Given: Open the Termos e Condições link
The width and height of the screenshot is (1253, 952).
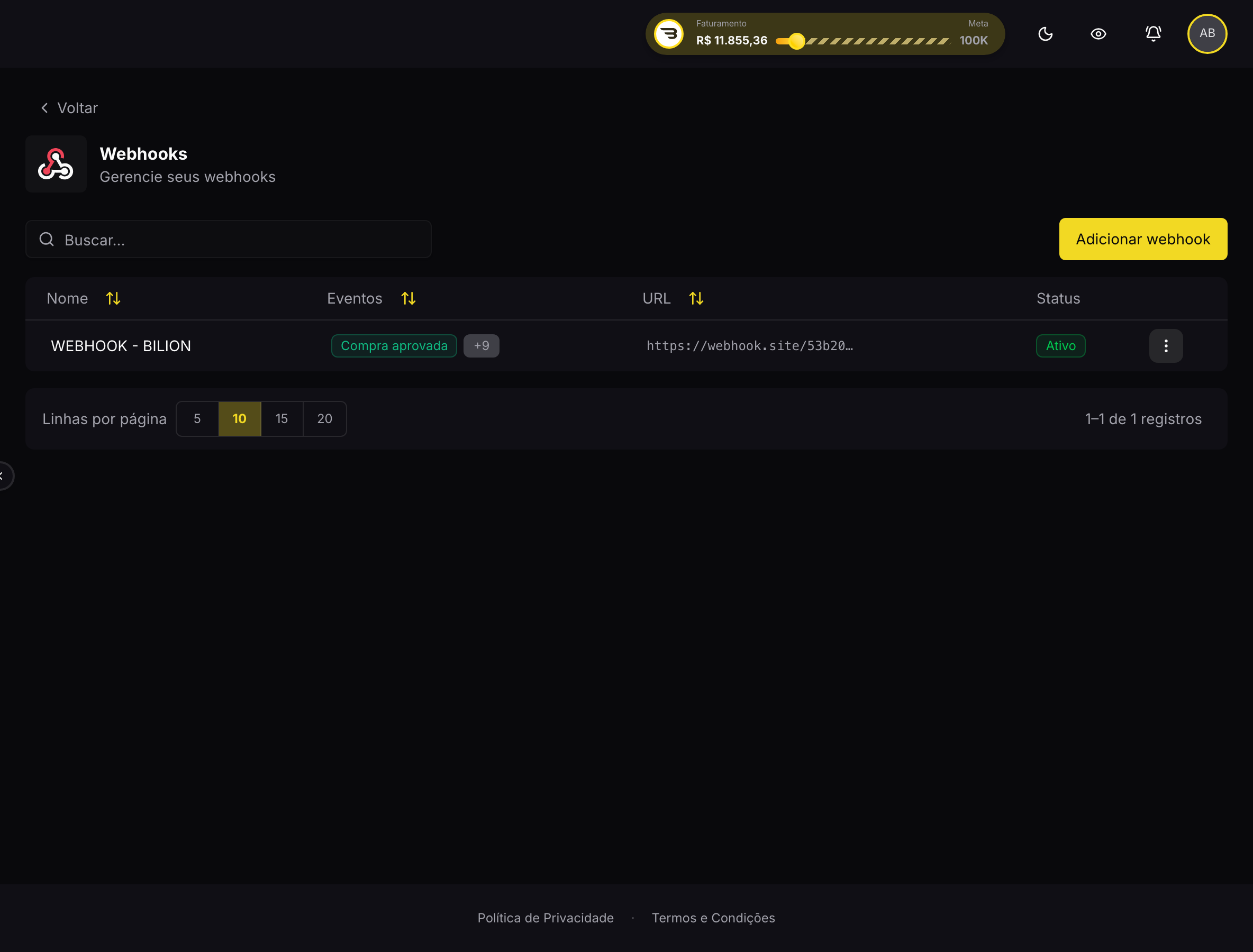Looking at the screenshot, I should click(x=713, y=918).
